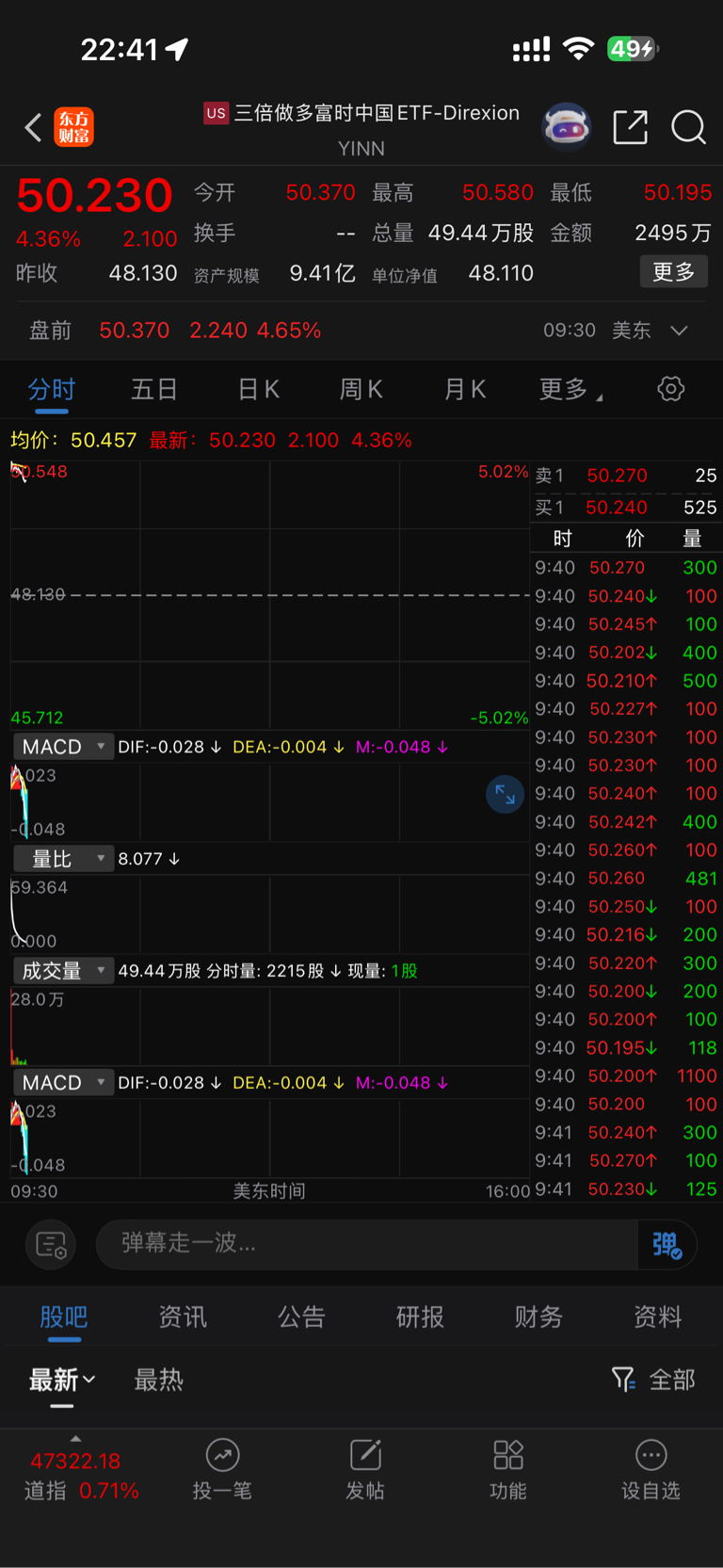Open the bottom MACD indicator dropdown

[63, 1083]
